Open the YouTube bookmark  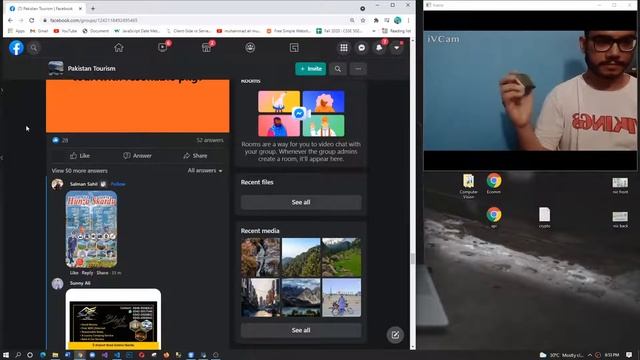click(65, 31)
